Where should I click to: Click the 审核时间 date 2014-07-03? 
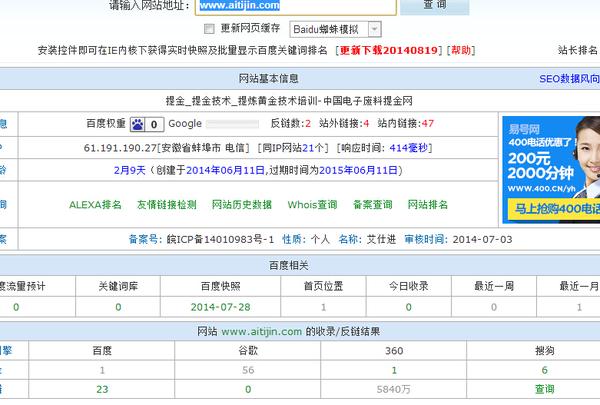[482, 240]
